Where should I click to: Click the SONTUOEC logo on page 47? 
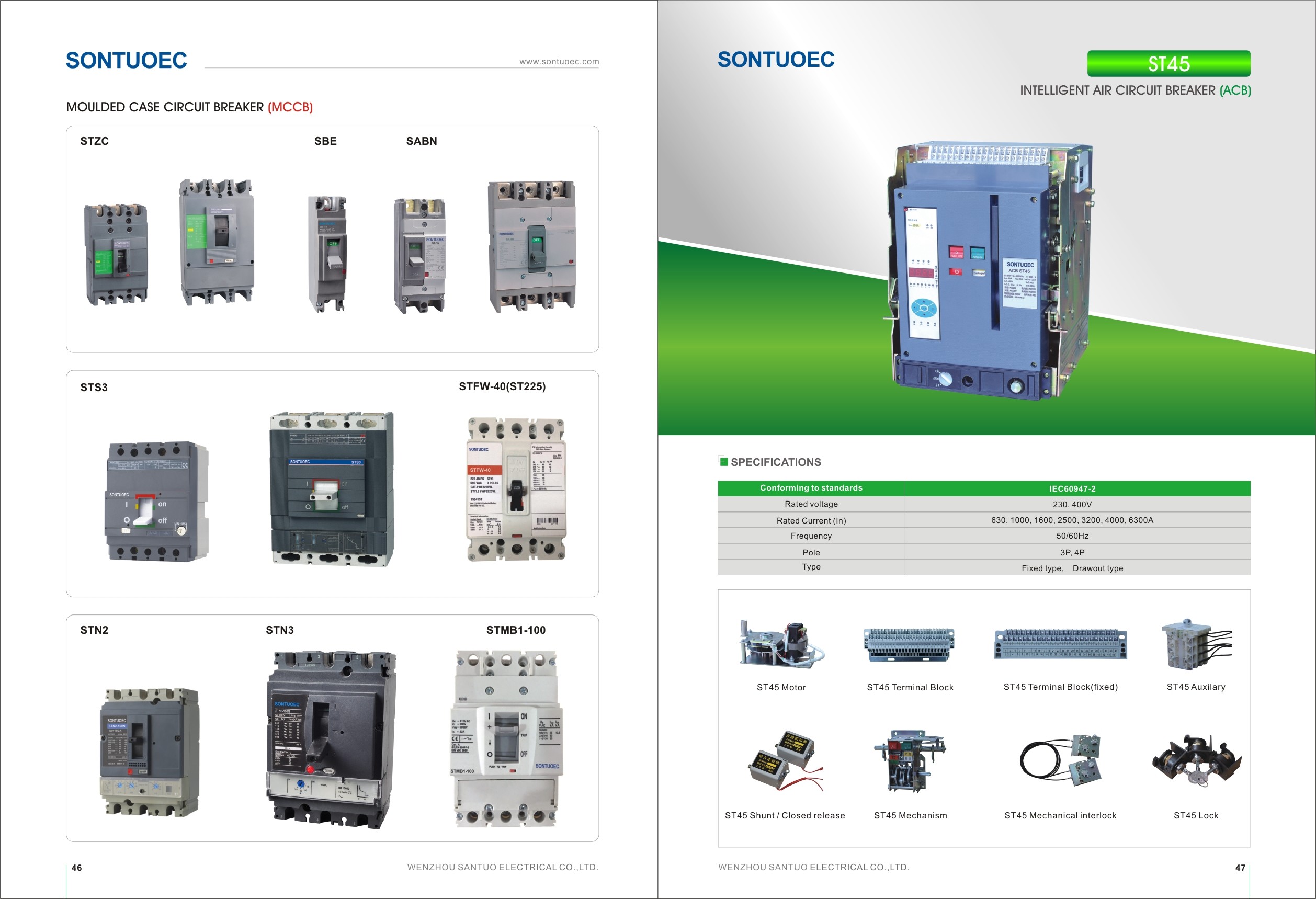(x=776, y=60)
